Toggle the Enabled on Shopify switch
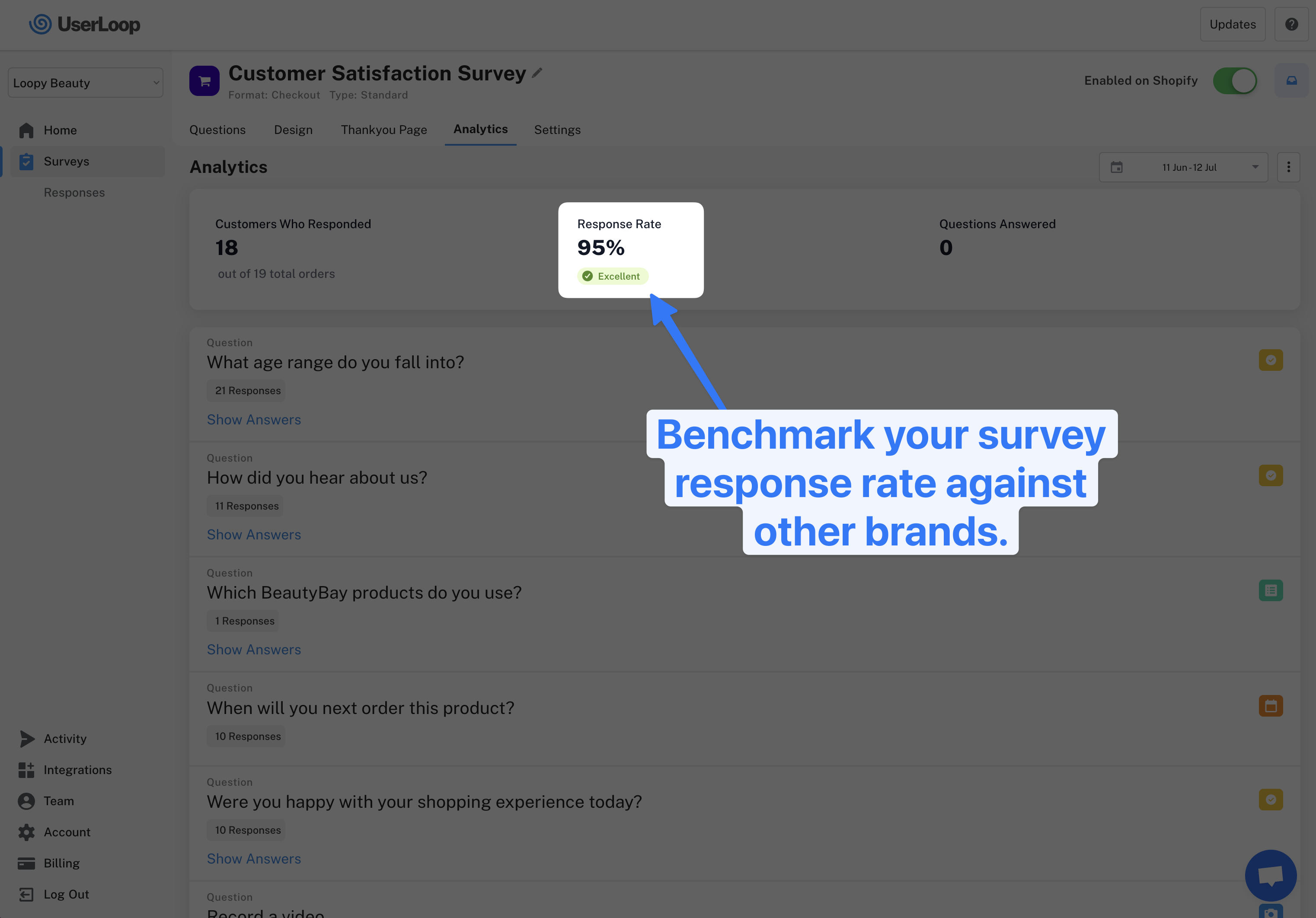This screenshot has height=918, width=1316. 1235,81
